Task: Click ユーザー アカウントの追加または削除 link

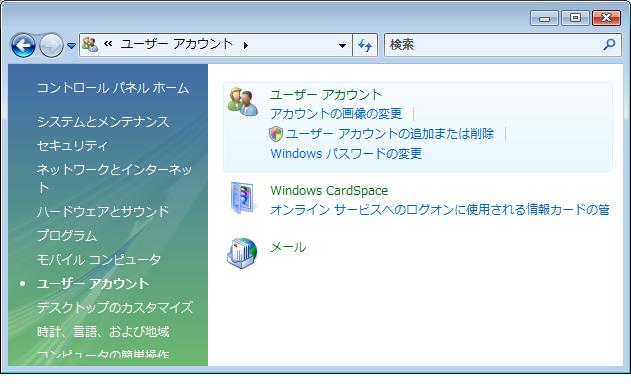Action: (x=390, y=134)
